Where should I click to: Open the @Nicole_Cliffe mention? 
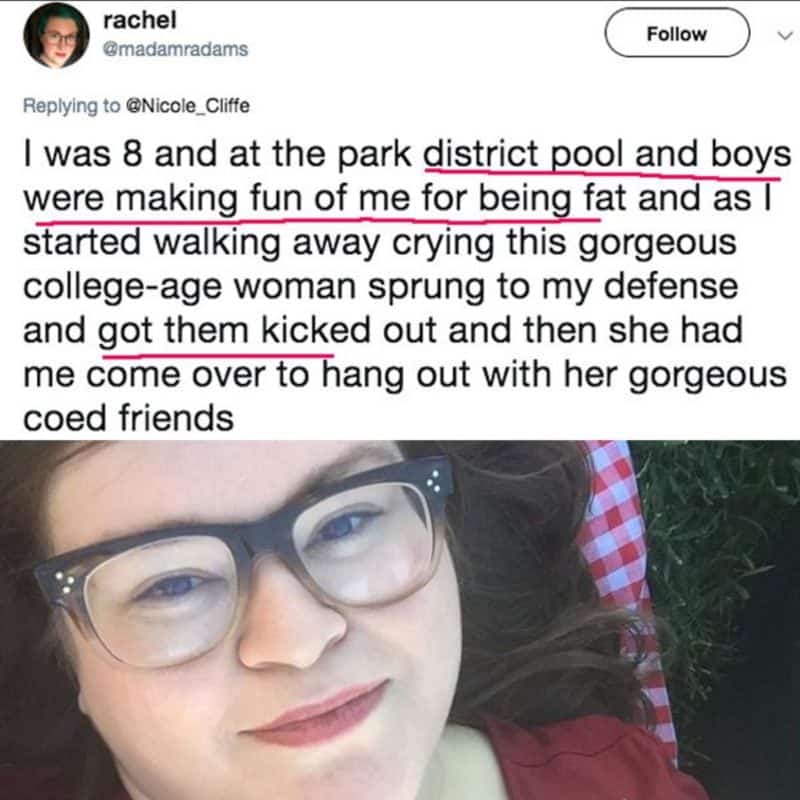click(188, 106)
